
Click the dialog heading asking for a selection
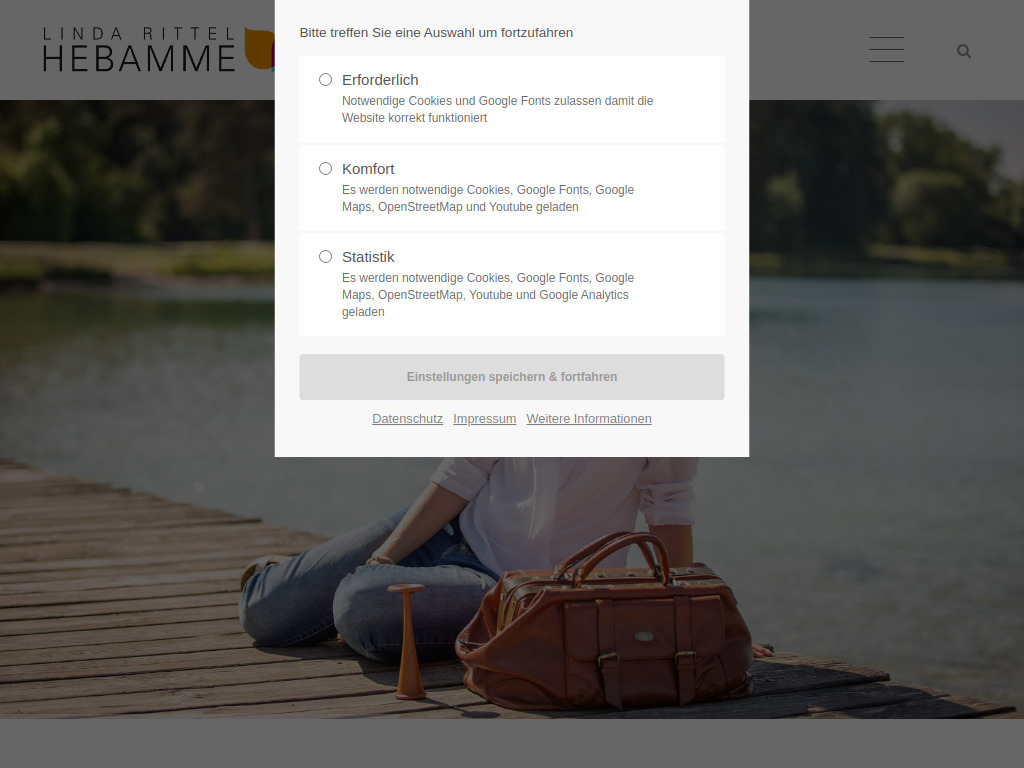click(x=436, y=32)
